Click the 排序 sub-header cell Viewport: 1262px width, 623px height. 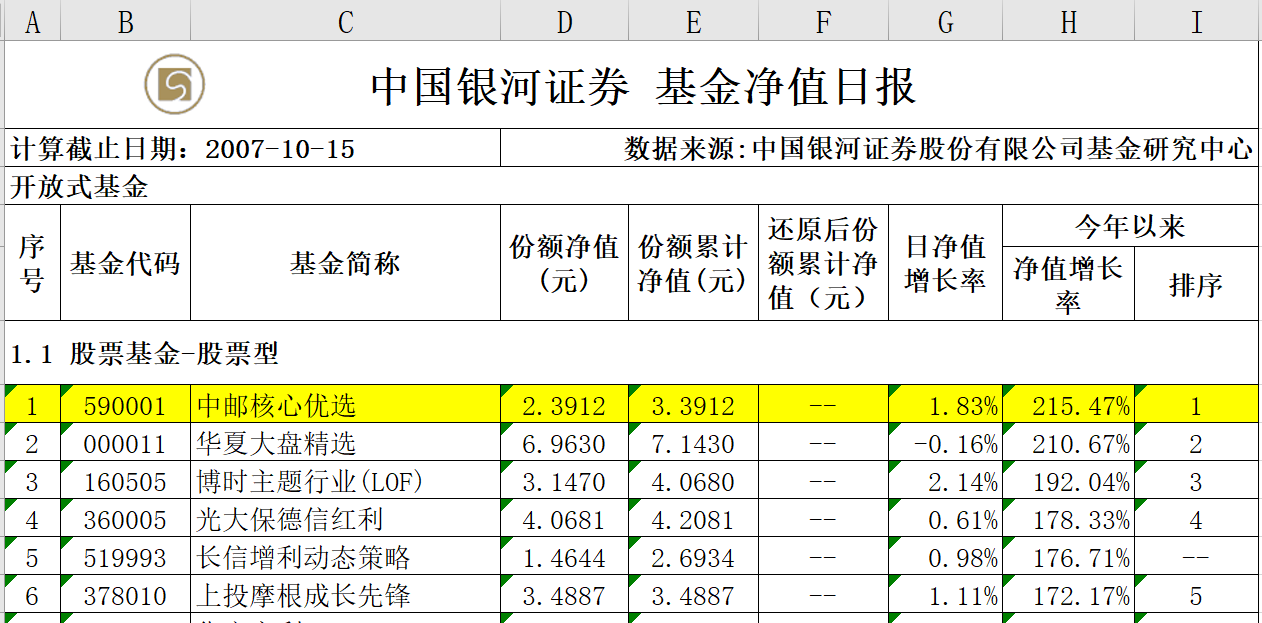tap(1196, 284)
